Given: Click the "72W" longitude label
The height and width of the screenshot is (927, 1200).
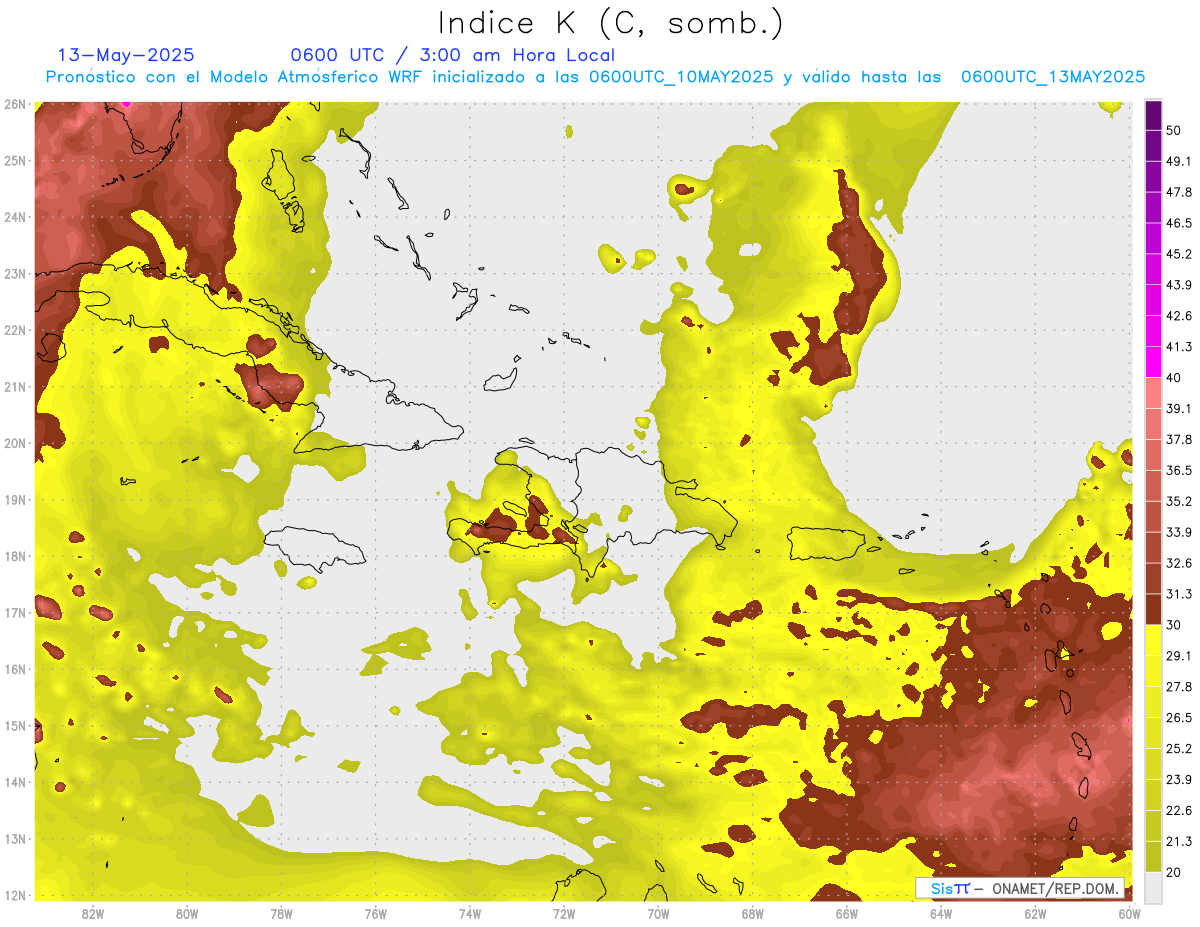Looking at the screenshot, I should point(564,913).
